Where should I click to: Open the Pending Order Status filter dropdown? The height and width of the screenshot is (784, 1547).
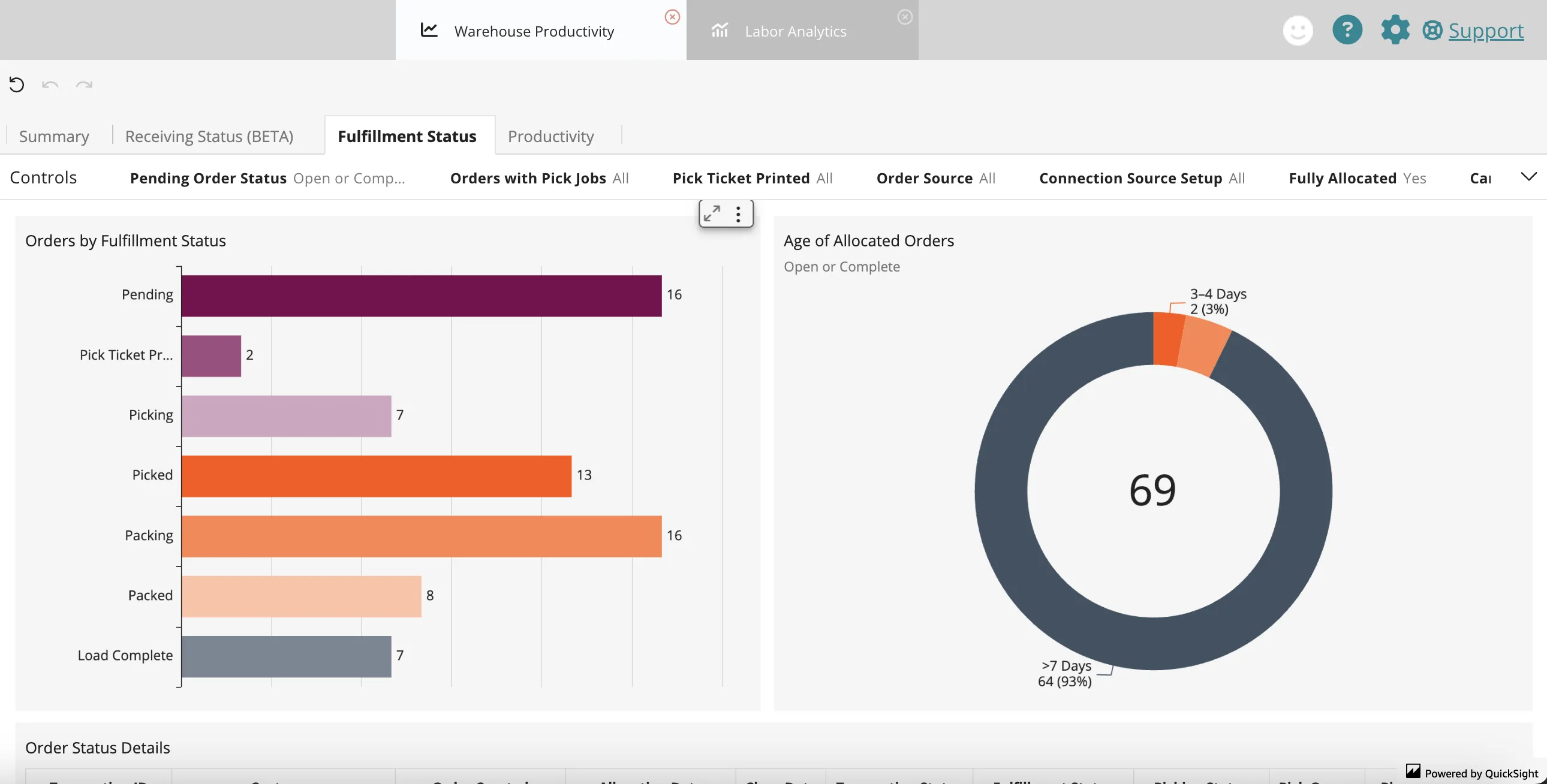pos(267,178)
